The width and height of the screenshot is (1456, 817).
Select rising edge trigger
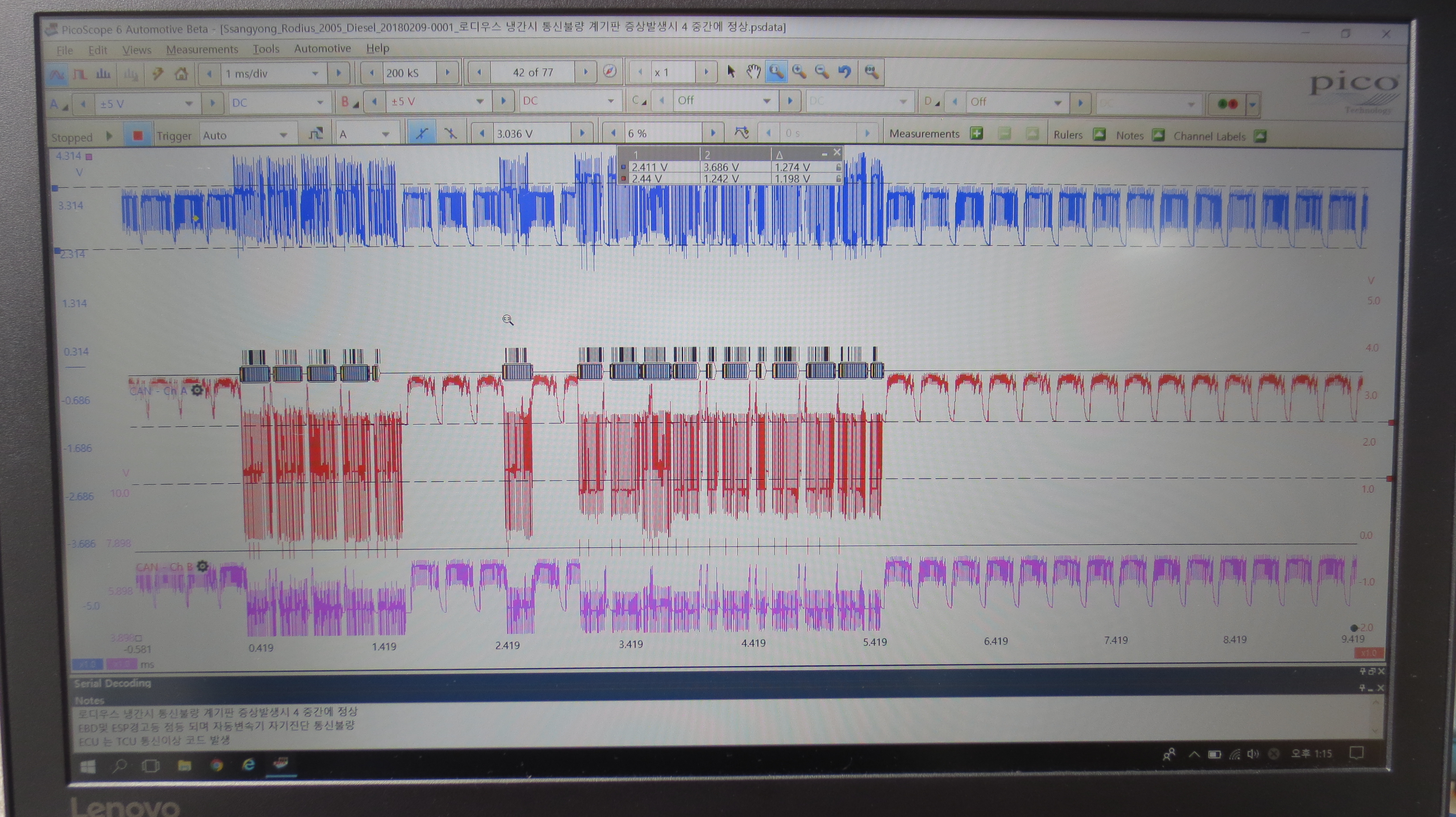[x=421, y=133]
